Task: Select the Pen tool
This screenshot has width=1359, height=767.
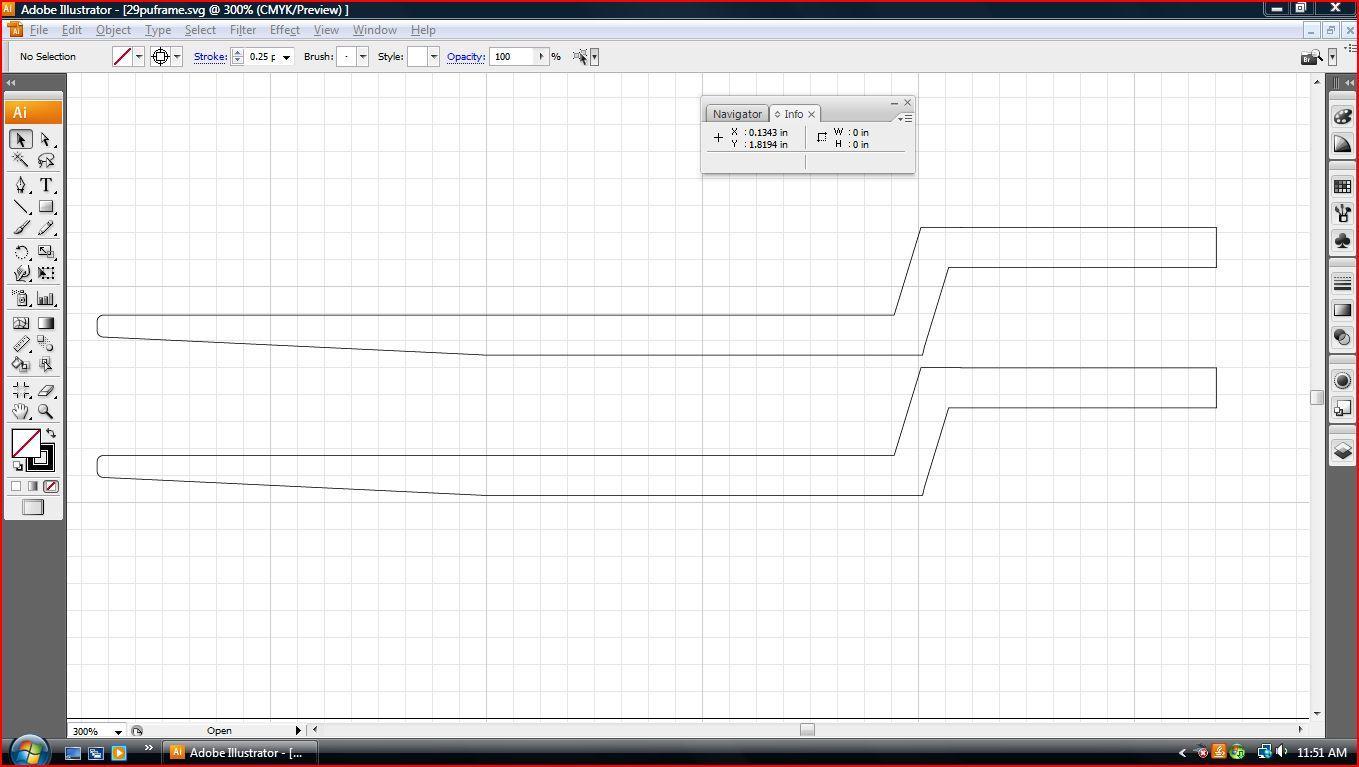Action: tap(21, 185)
